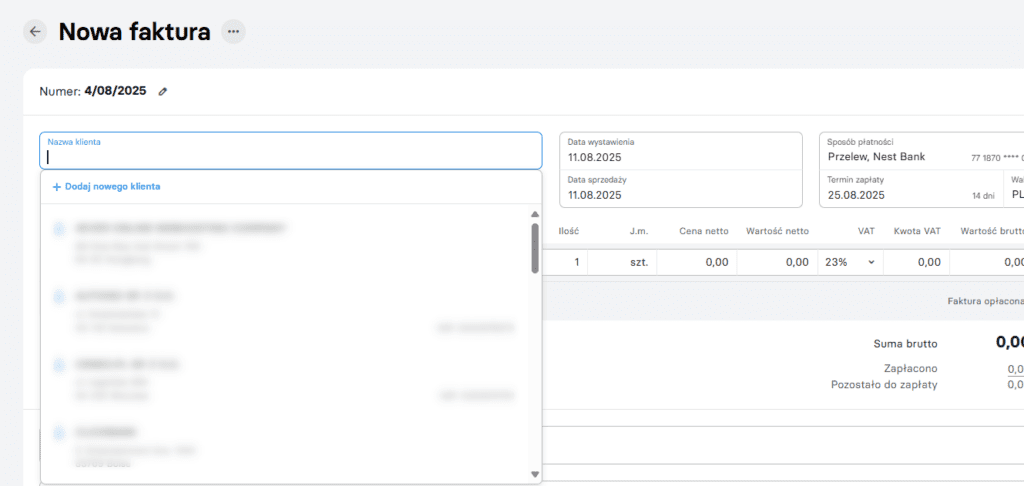1024x486 pixels.
Task: Open the three-dot menu beside Nowa faktura
Action: (x=233, y=32)
